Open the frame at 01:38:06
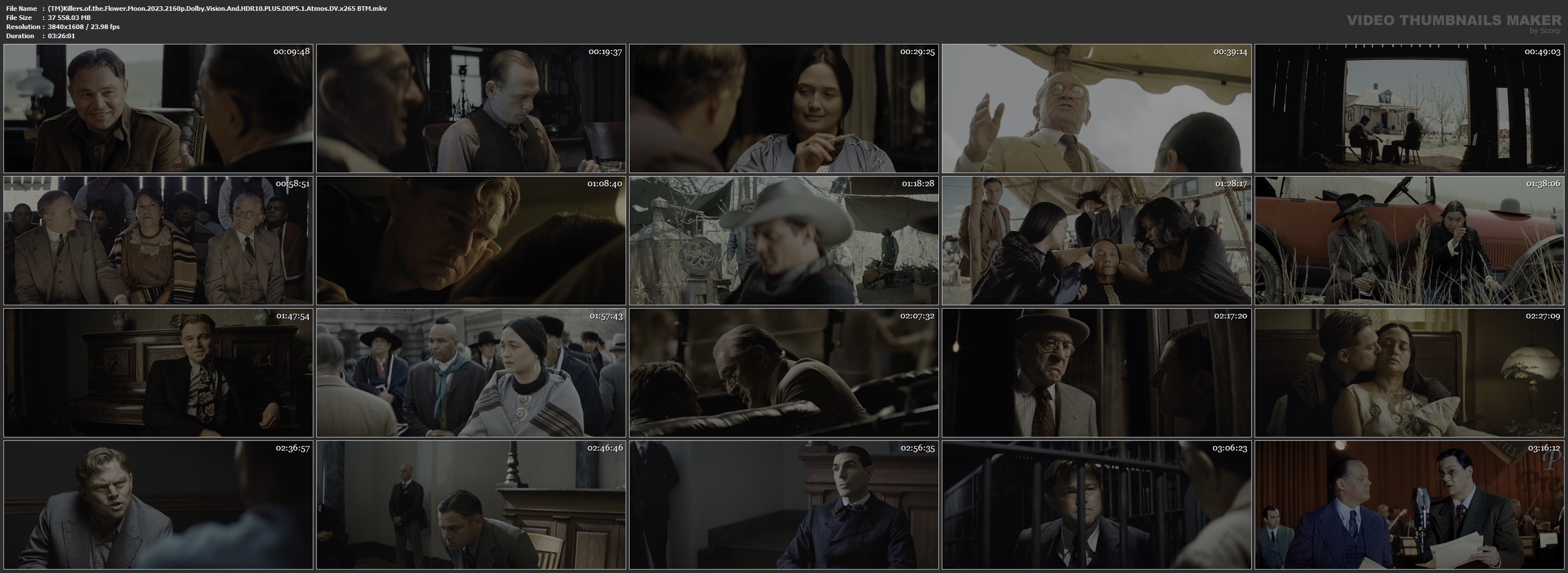 1410,241
